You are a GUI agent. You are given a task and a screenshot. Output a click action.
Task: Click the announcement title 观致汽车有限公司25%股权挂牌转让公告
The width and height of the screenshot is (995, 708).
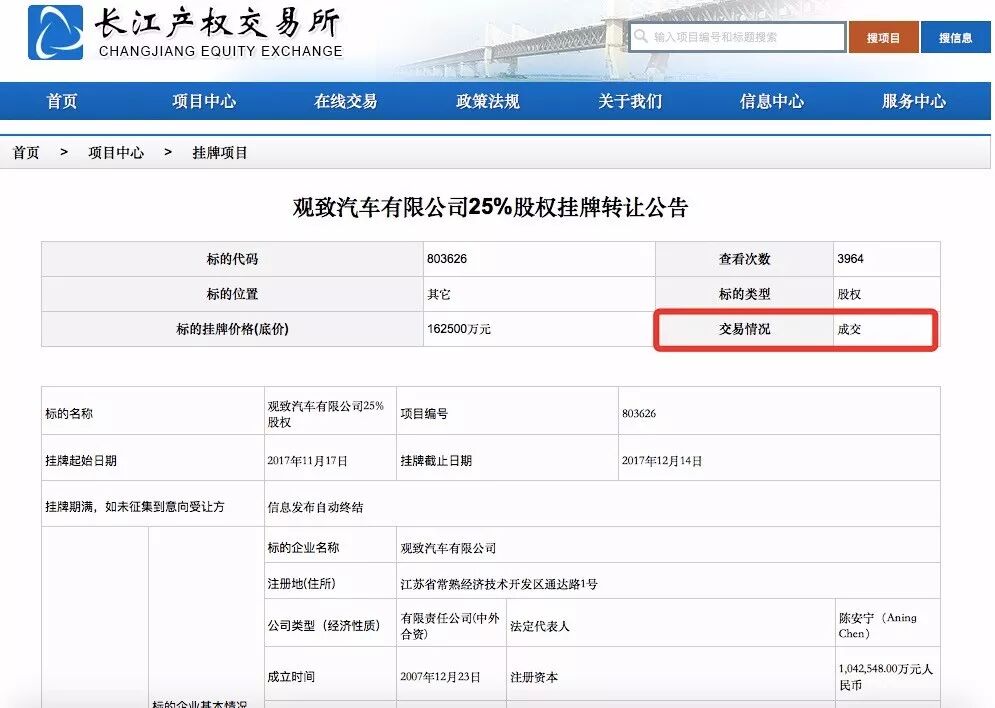click(x=490, y=207)
